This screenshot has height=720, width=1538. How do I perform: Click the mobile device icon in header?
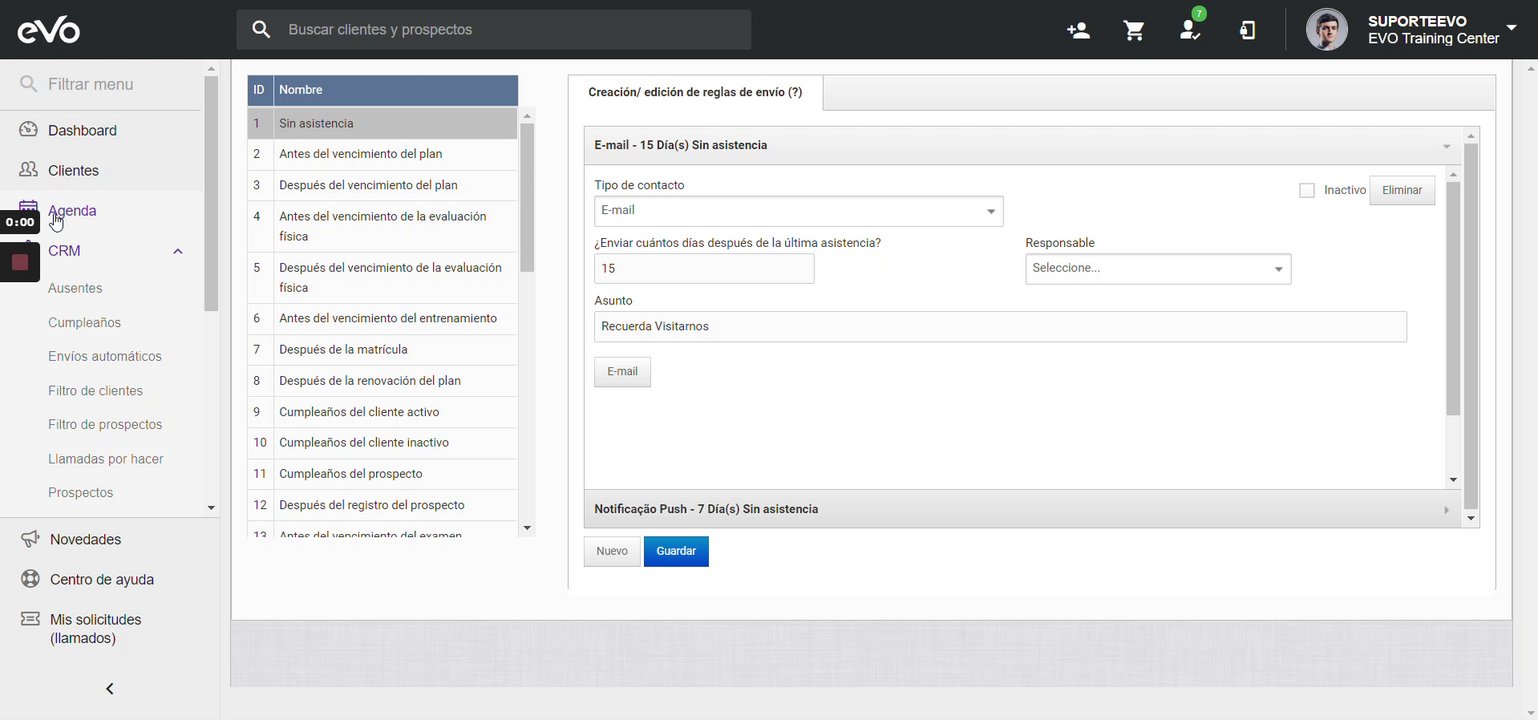click(1247, 30)
